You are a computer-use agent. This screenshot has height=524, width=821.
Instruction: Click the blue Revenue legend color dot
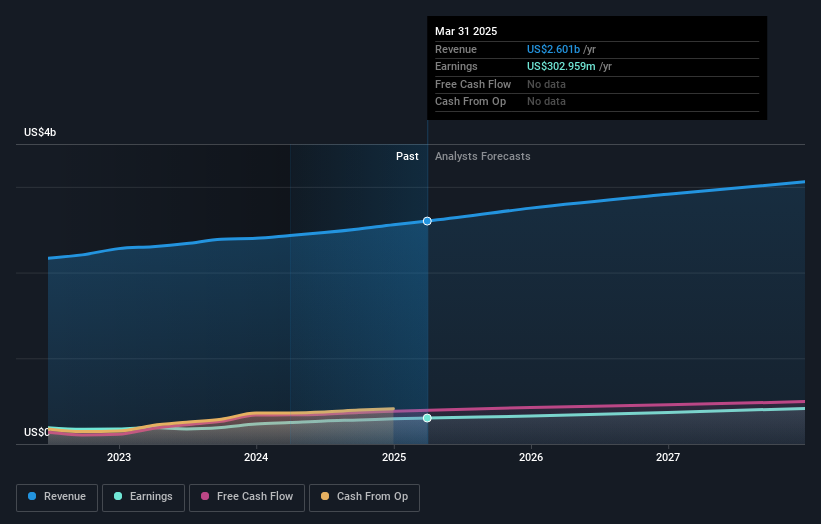32,496
